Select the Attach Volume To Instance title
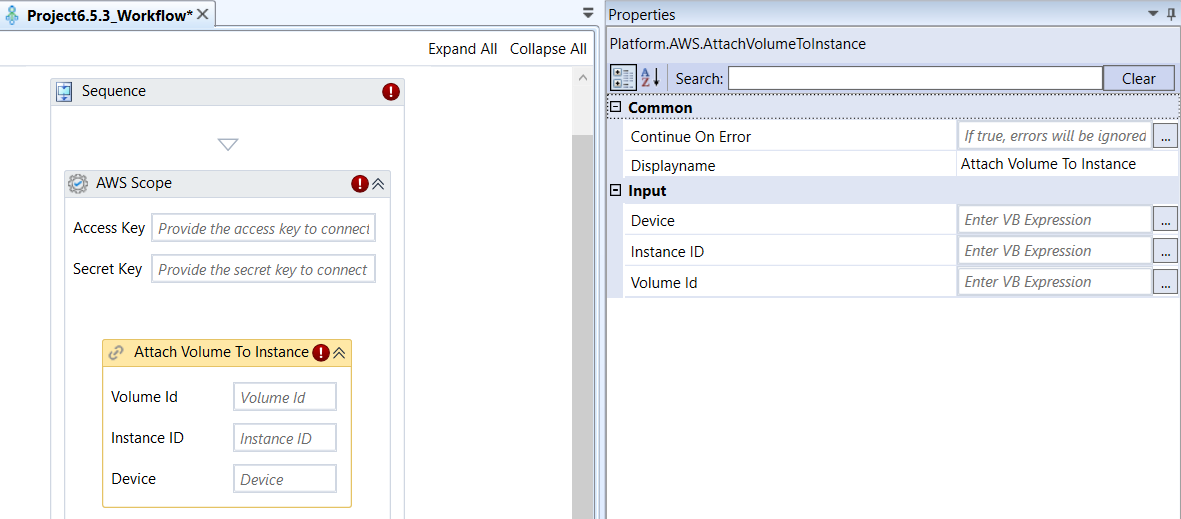The width and height of the screenshot is (1181, 519). pyautogui.click(x=221, y=352)
